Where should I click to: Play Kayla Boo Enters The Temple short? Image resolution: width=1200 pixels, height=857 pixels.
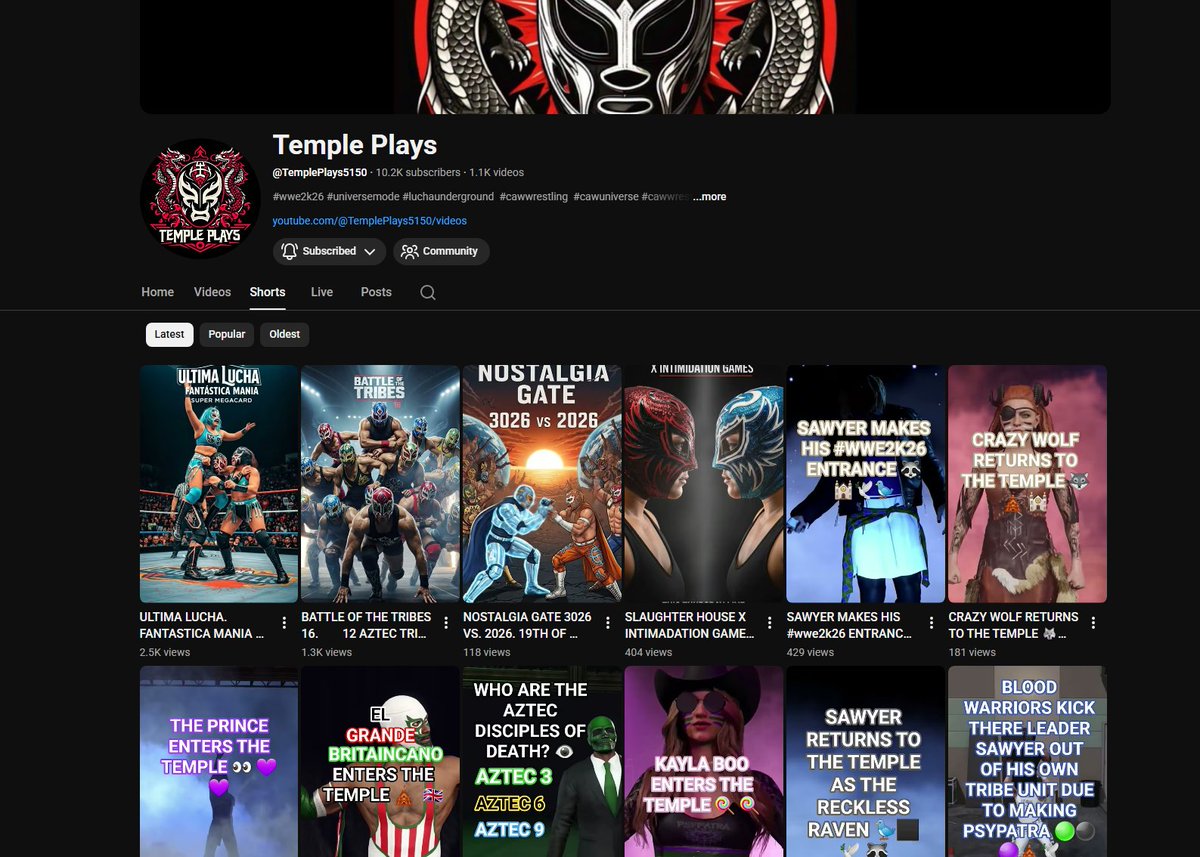click(704, 762)
